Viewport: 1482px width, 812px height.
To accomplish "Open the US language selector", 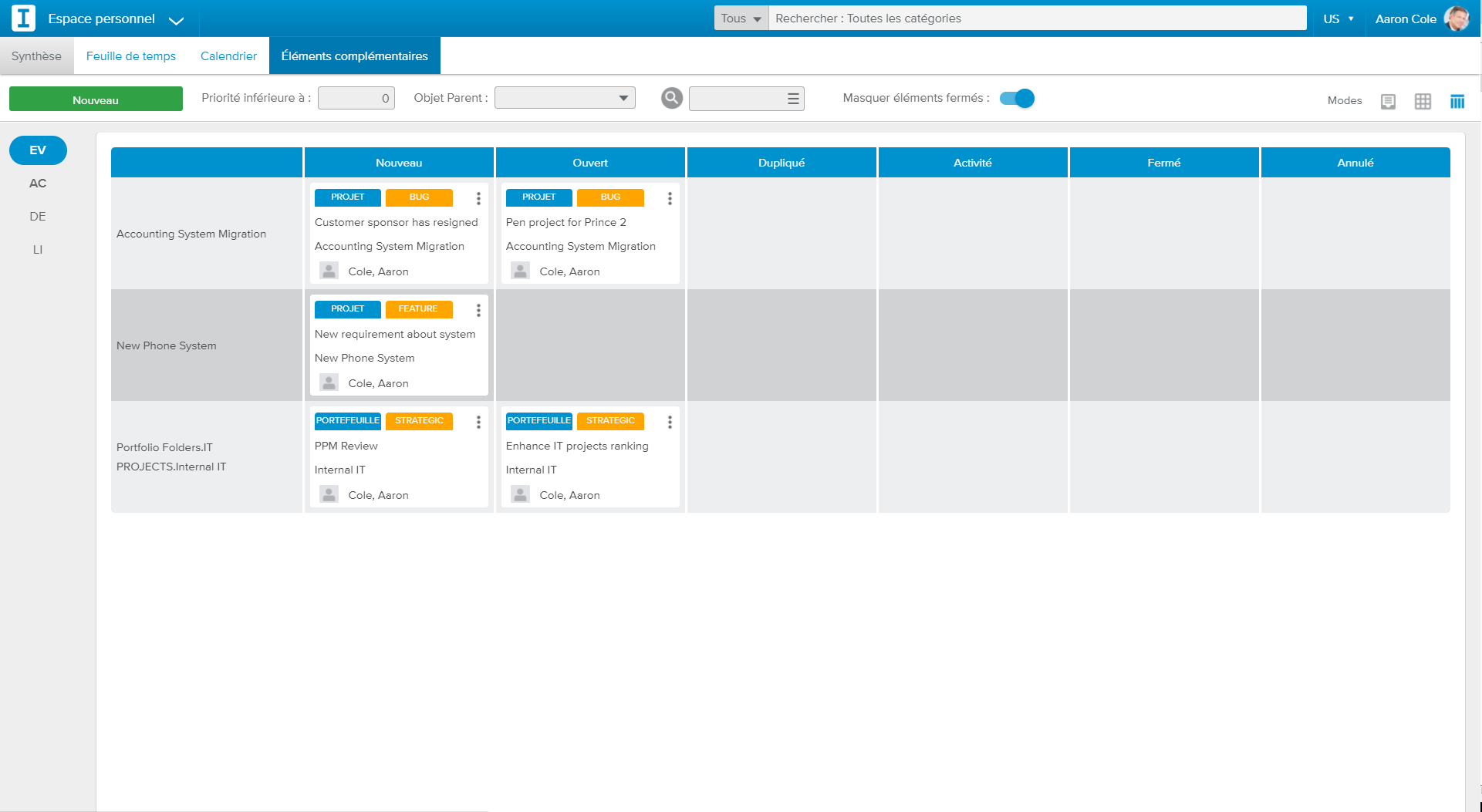I will (1339, 18).
